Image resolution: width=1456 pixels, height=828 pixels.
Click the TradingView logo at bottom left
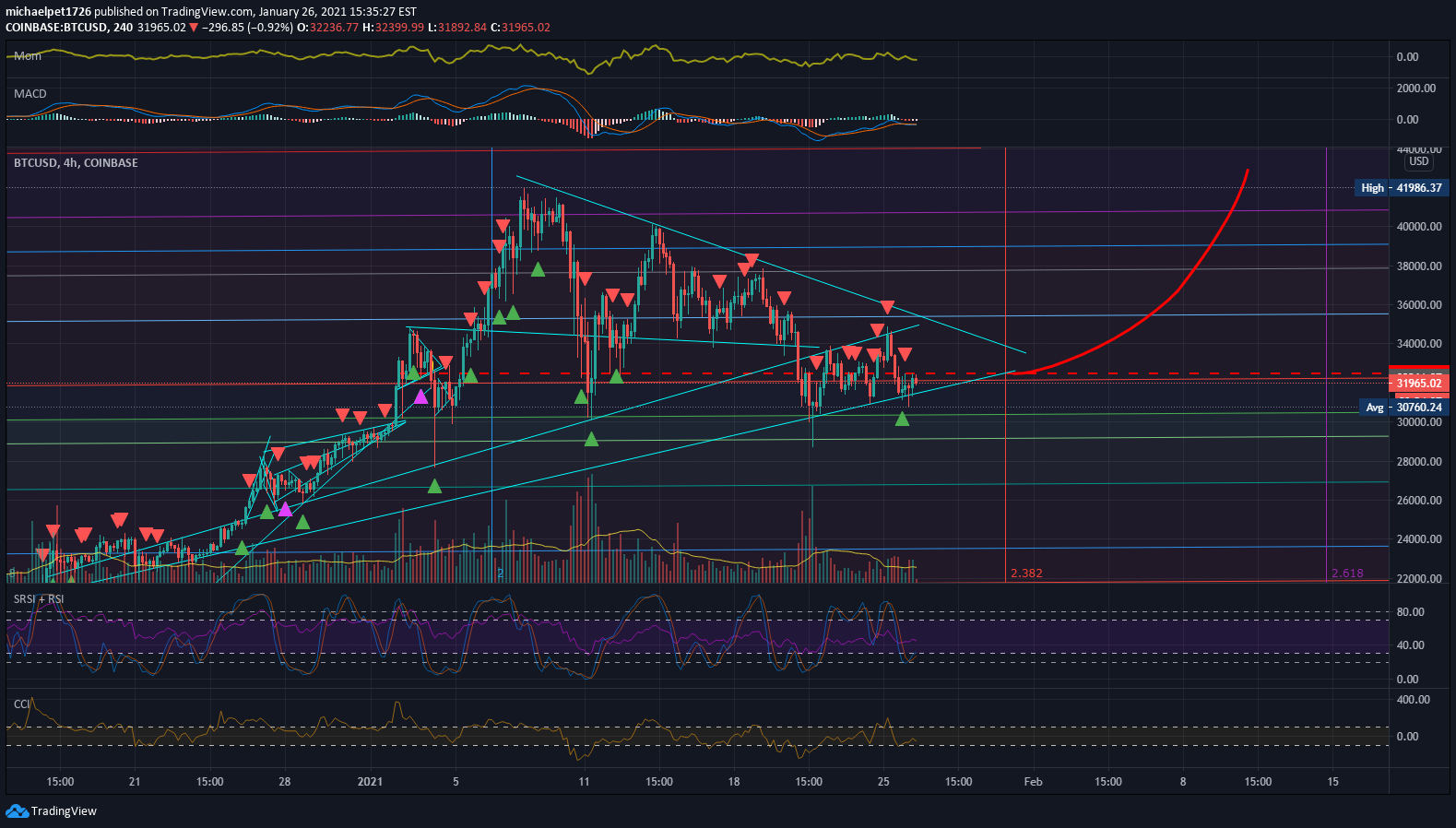click(51, 811)
